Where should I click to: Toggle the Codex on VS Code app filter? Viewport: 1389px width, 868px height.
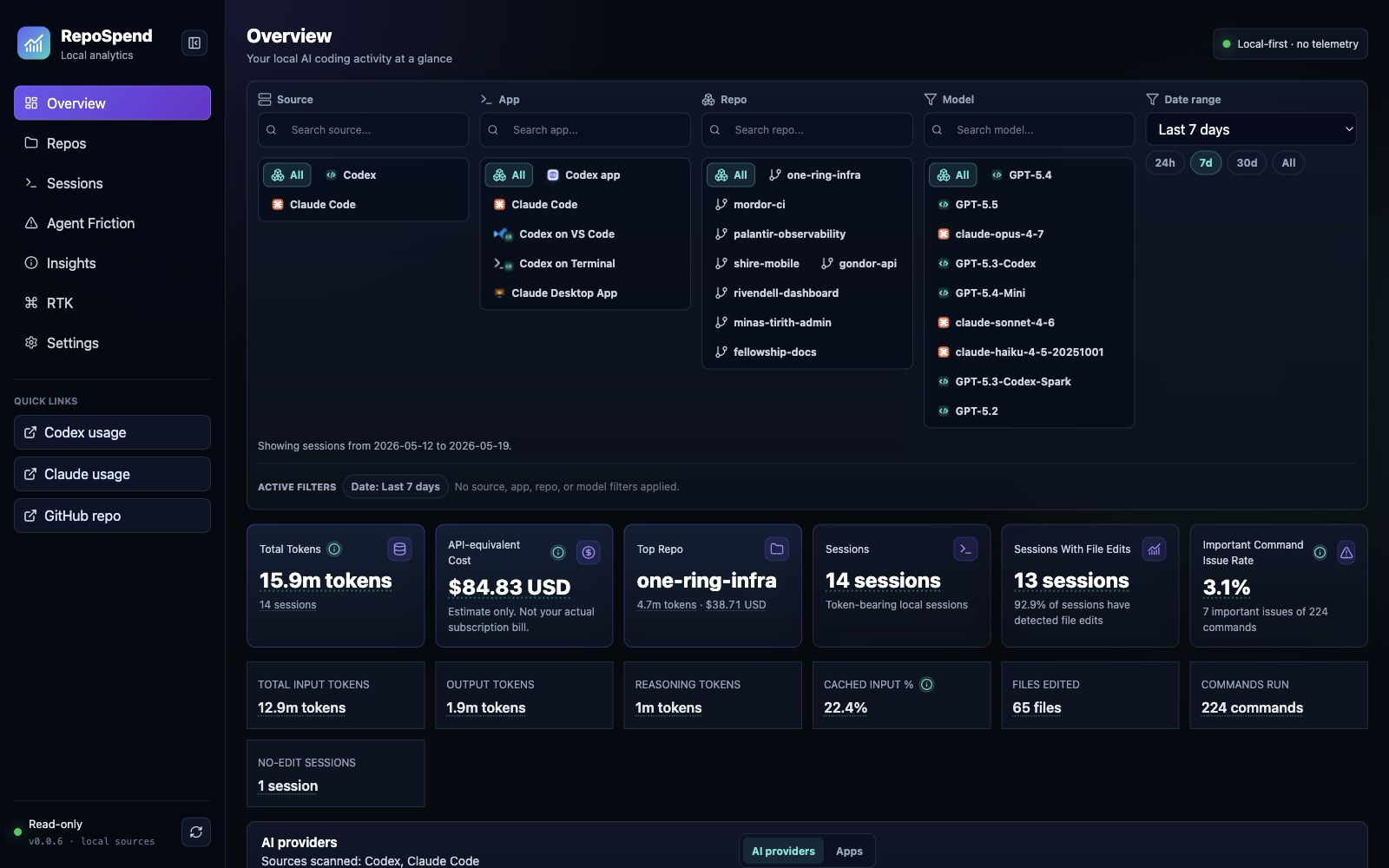554,233
